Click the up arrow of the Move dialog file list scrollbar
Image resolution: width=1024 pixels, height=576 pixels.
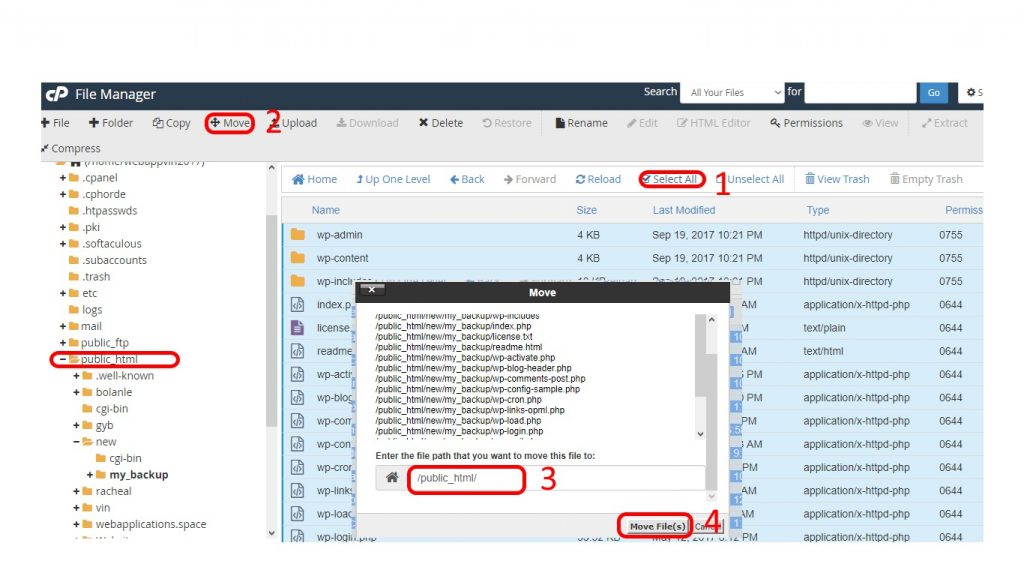[x=711, y=320]
